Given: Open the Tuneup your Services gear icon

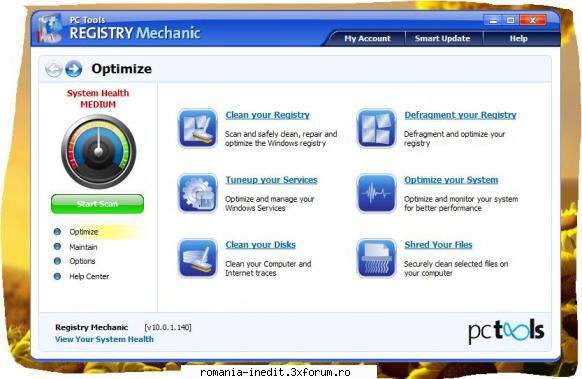Looking at the screenshot, I should point(197,193).
